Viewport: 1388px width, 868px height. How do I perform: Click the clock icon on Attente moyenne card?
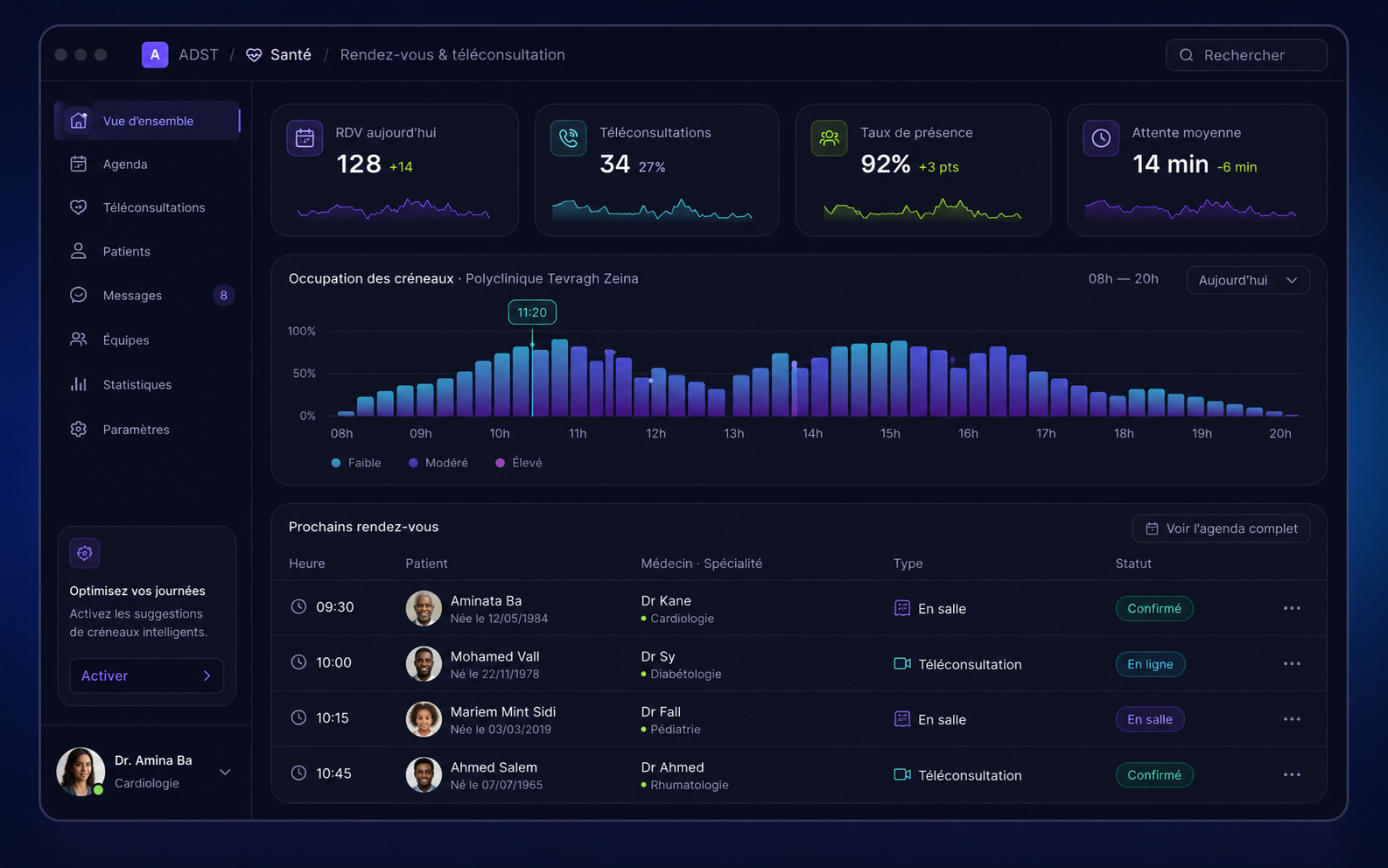coord(1101,138)
